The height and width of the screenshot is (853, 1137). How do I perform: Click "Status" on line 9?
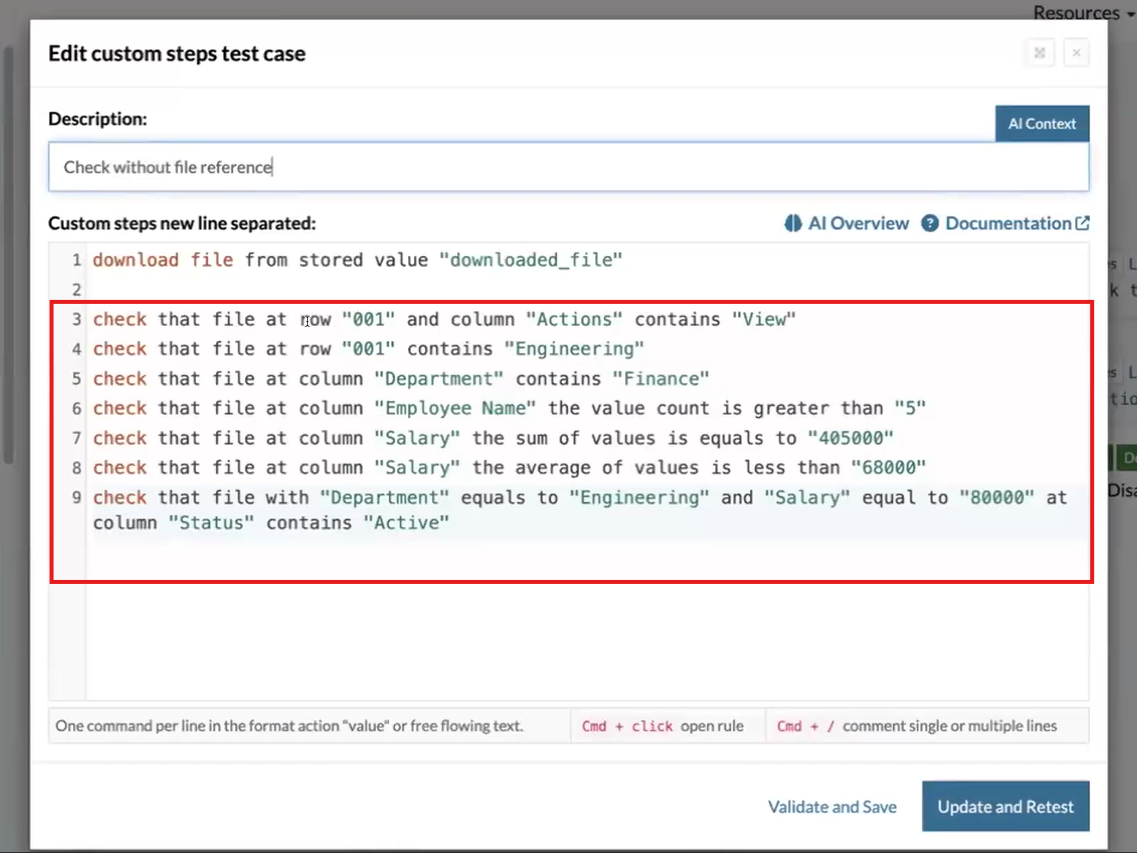[x=211, y=523]
